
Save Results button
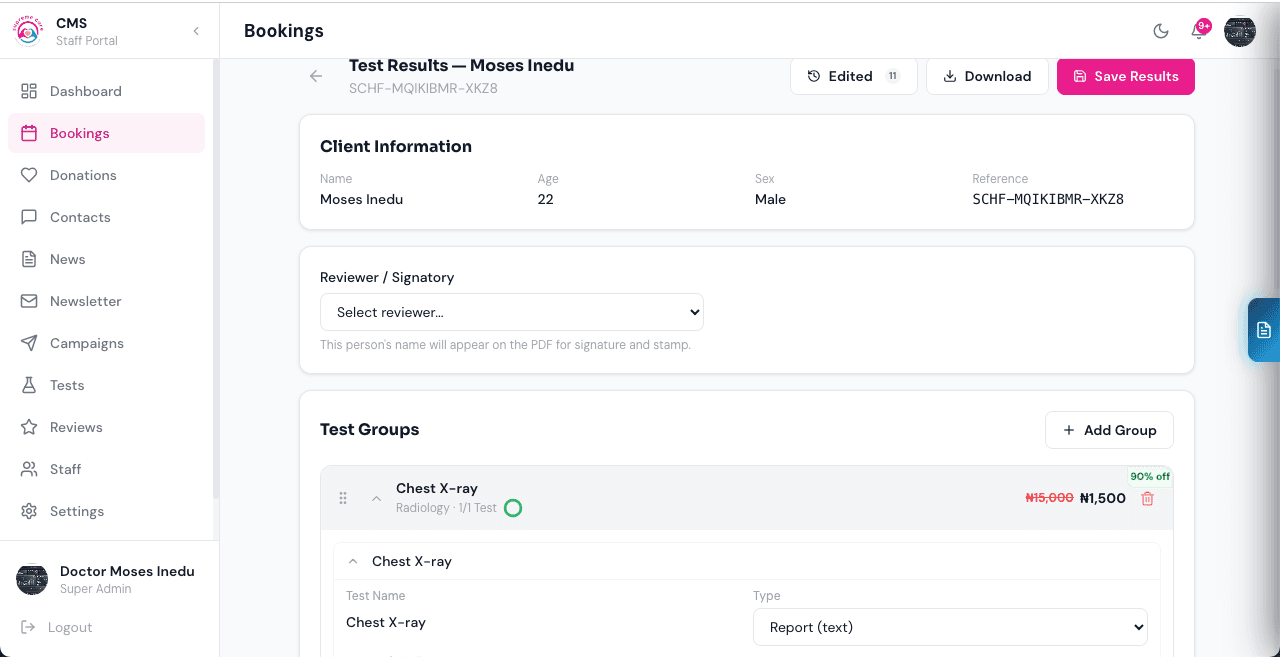tap(1126, 76)
